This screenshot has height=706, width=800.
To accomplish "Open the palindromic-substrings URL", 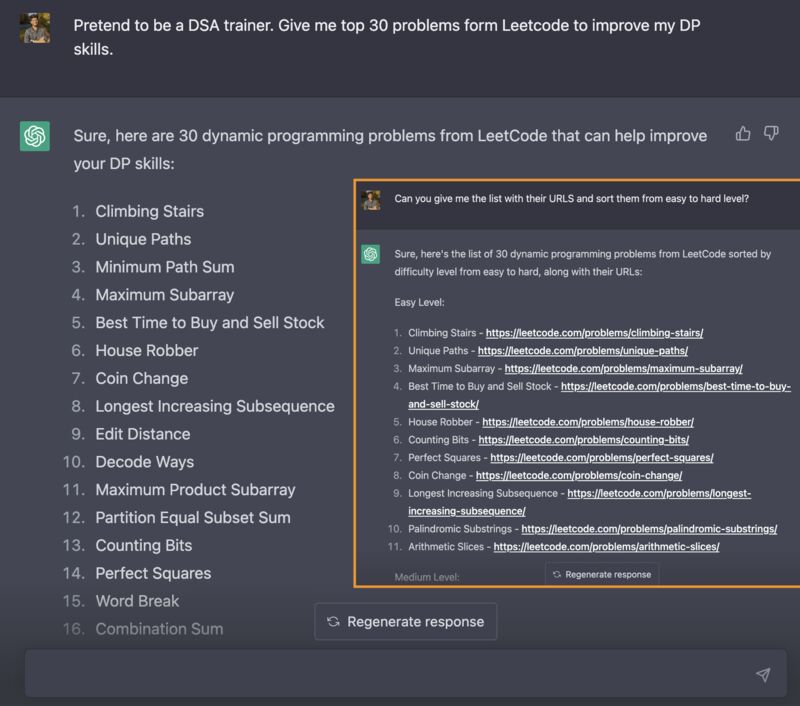I will coord(648,529).
